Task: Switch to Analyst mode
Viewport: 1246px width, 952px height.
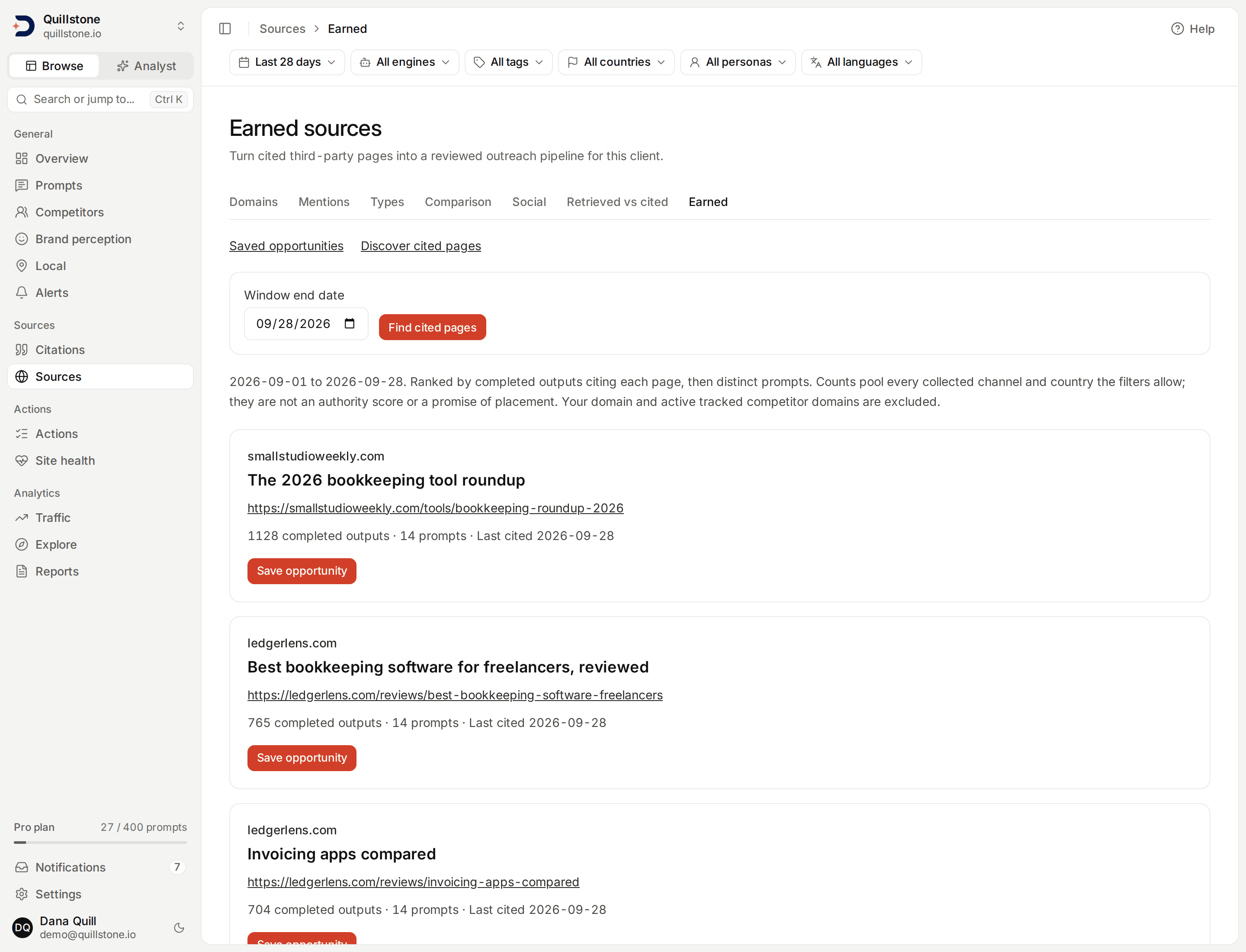Action: click(146, 66)
